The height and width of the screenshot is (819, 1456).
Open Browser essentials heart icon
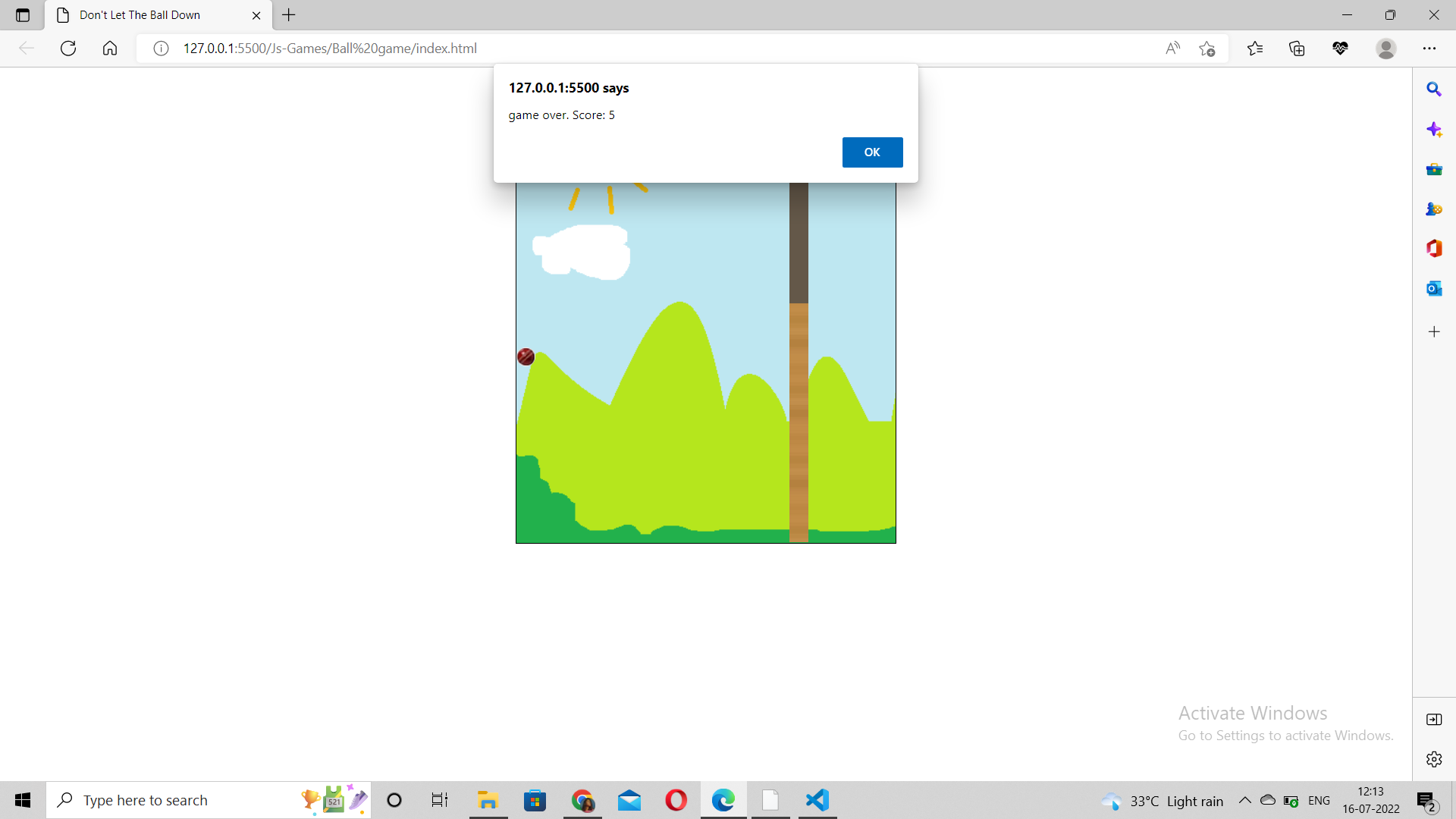(1340, 48)
